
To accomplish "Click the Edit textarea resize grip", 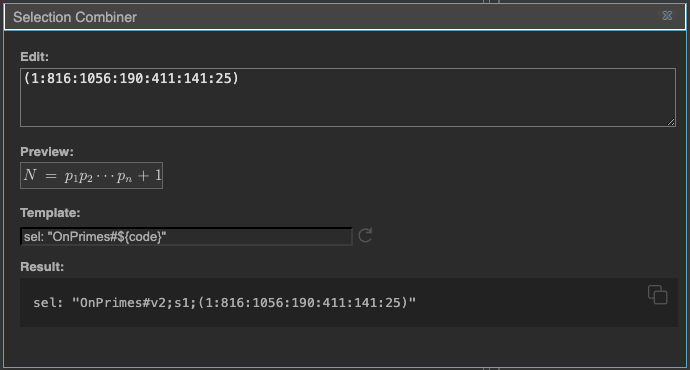I will point(671,122).
